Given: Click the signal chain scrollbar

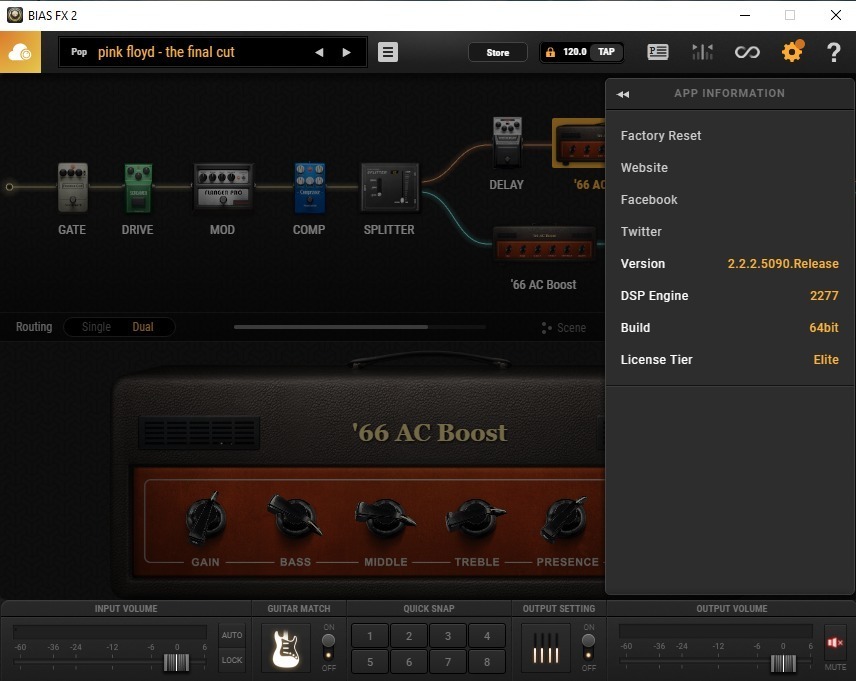Looking at the screenshot, I should (331, 327).
